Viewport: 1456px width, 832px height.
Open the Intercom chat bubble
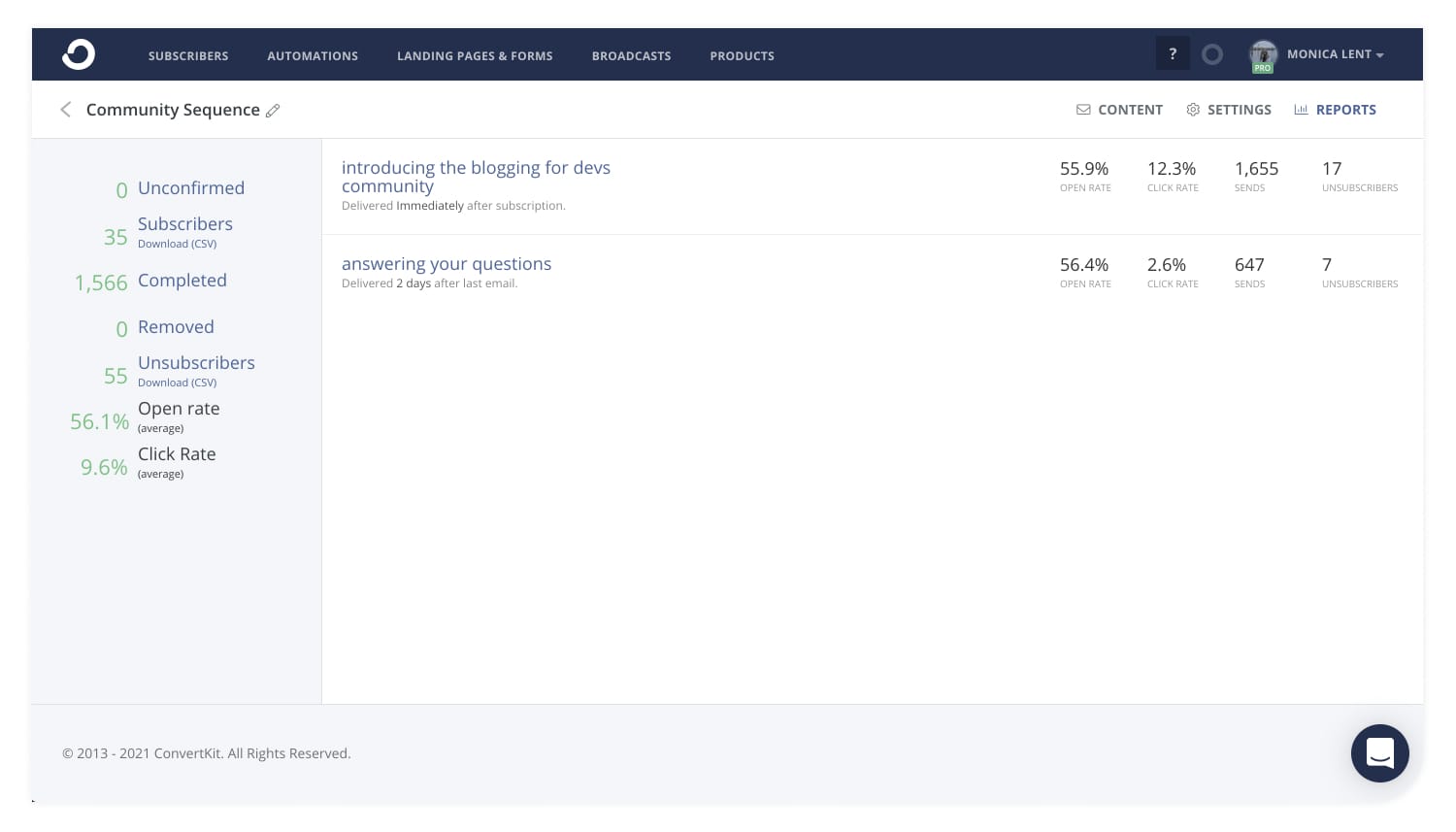[1379, 753]
